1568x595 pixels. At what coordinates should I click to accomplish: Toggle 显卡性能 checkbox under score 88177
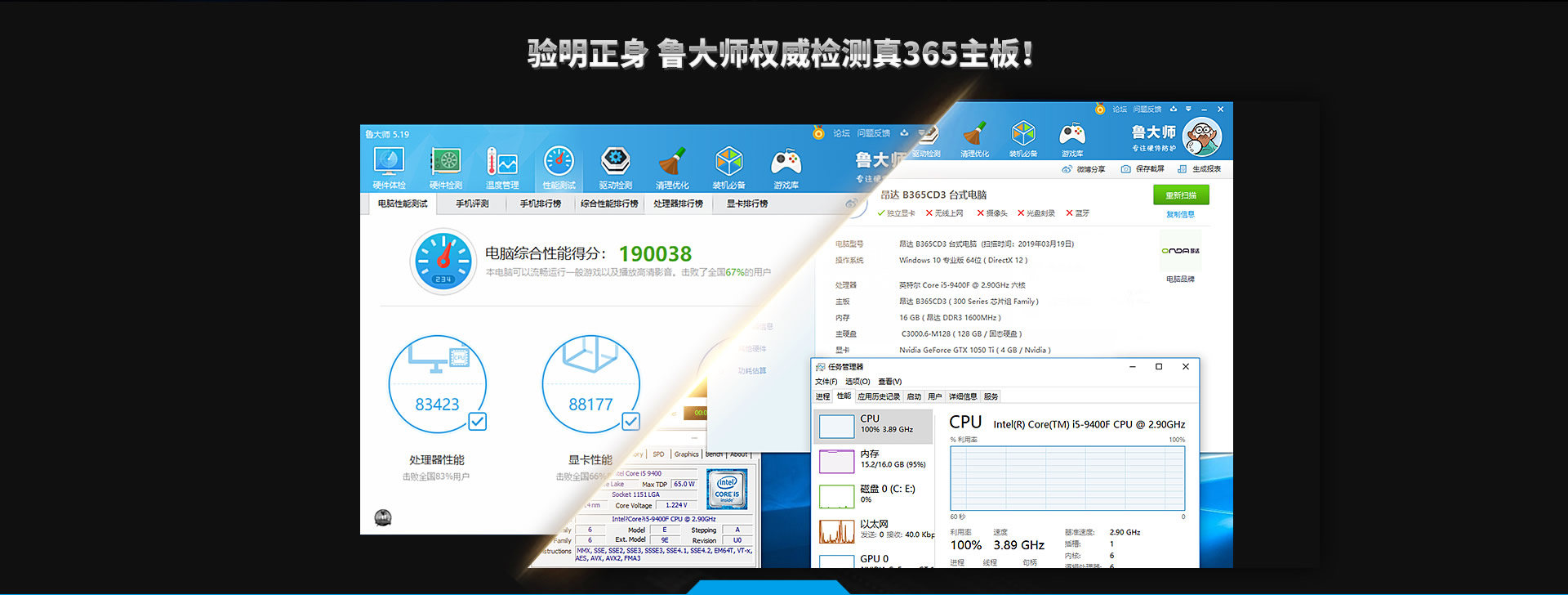coord(630,422)
